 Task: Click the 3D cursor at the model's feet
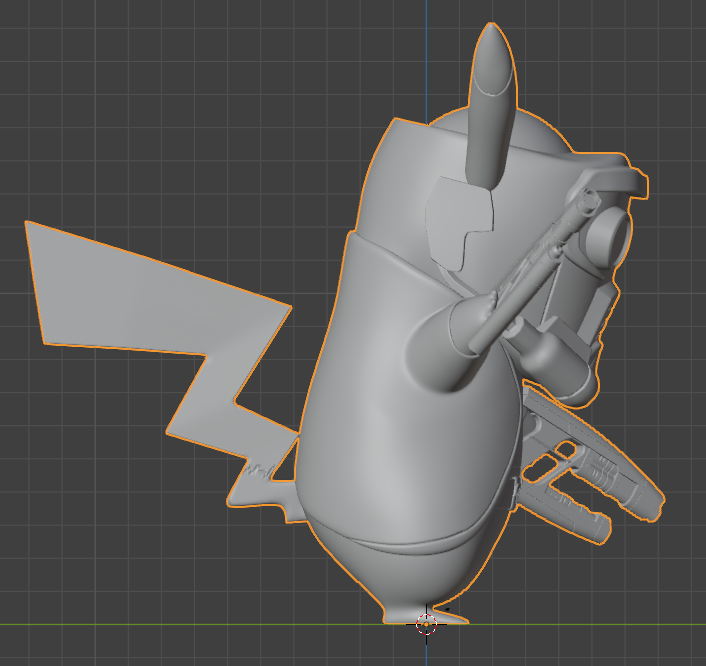point(426,625)
